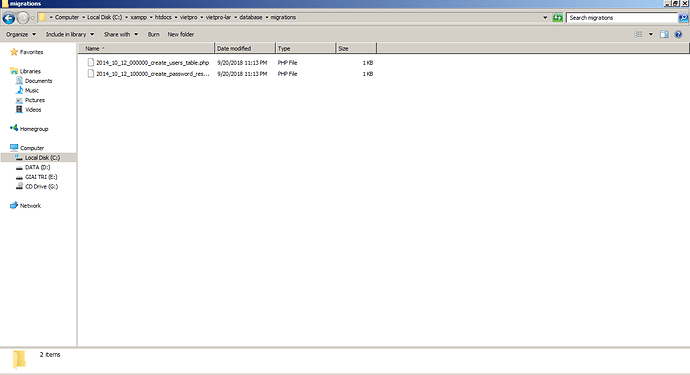Click the Homegroup icon

click(x=14, y=128)
